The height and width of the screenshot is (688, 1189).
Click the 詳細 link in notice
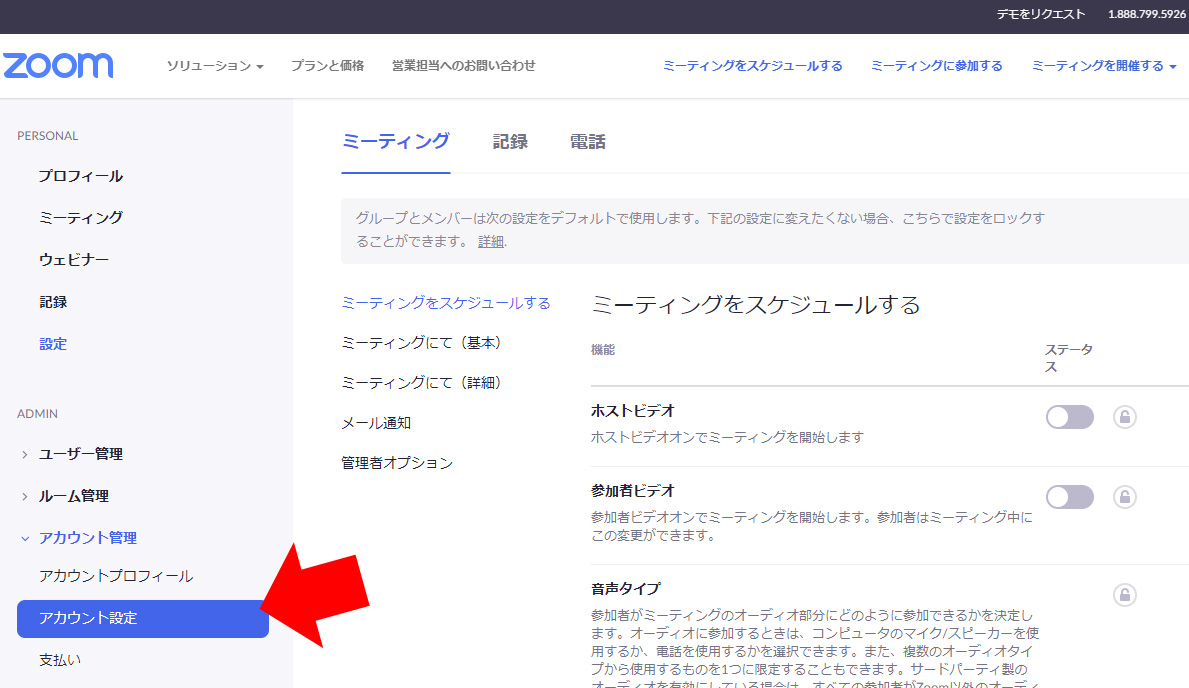pyautogui.click(x=491, y=242)
